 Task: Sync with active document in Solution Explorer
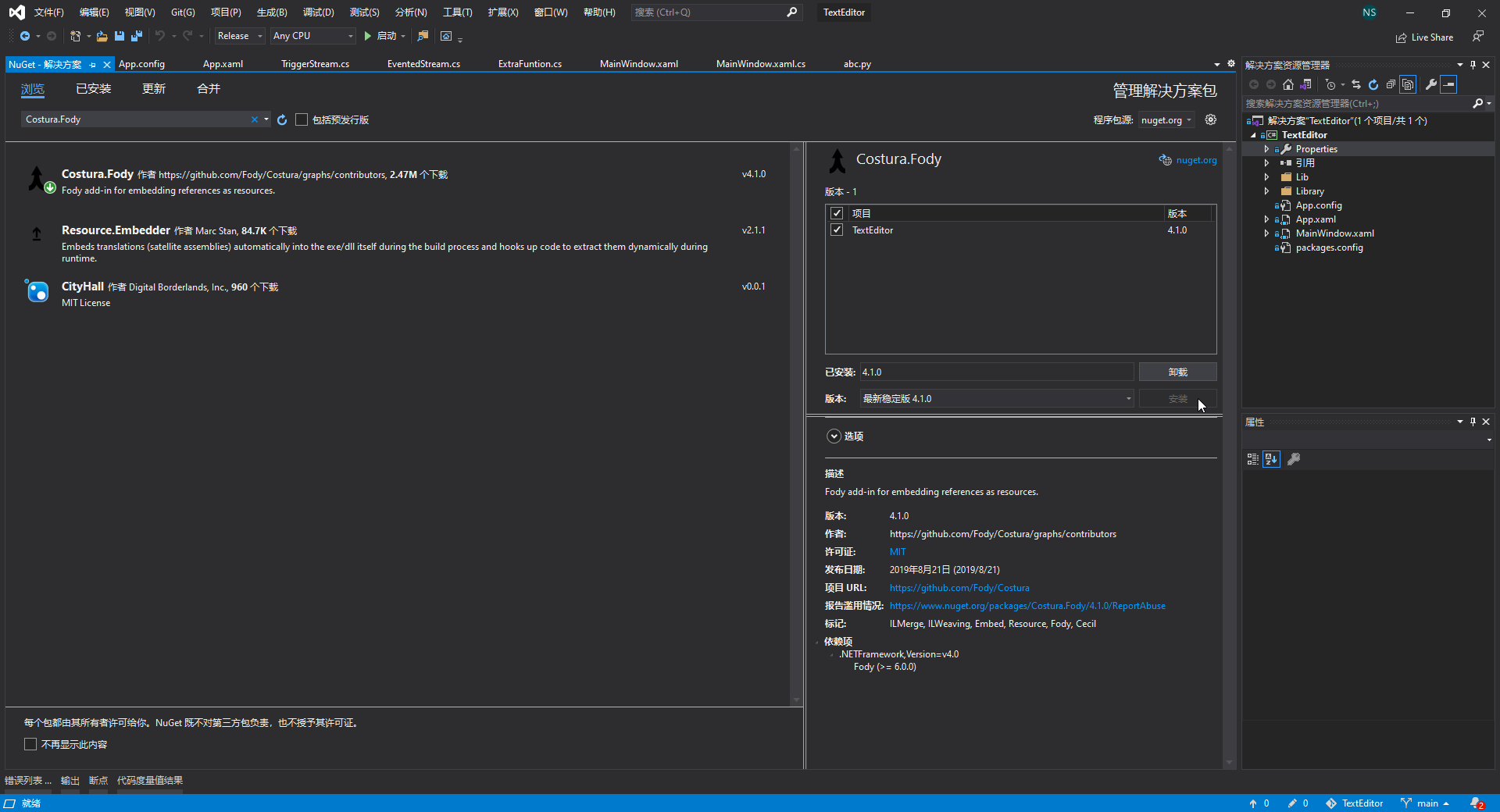(x=1356, y=84)
